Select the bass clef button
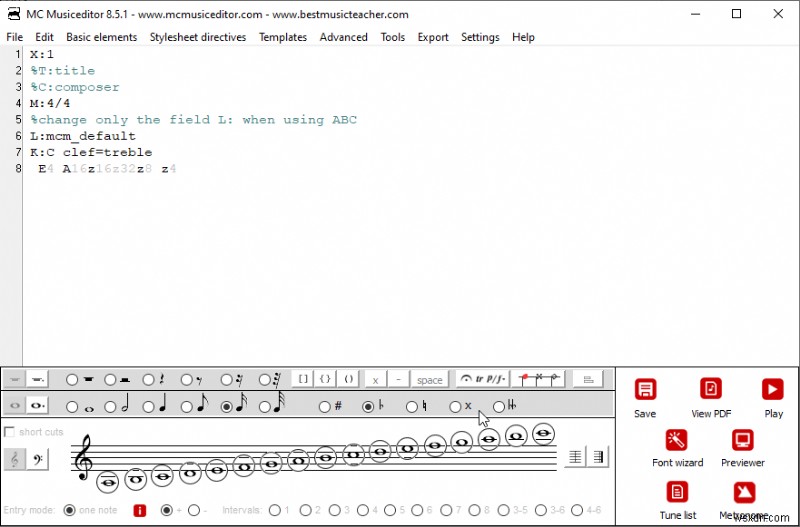The height and width of the screenshot is (527, 800). 37,459
